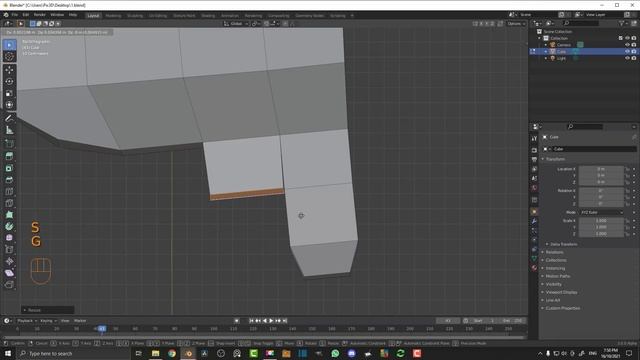640x360 pixels.
Task: Select the Shear tool
Action: (9, 273)
